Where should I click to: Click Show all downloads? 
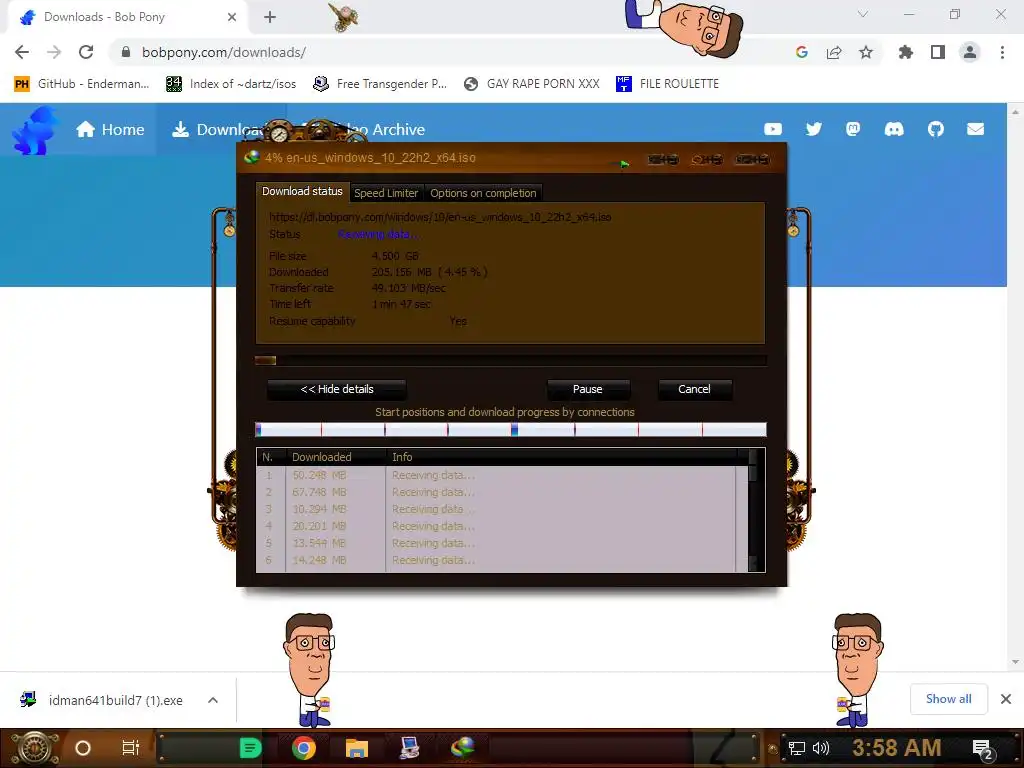pyautogui.click(x=949, y=699)
